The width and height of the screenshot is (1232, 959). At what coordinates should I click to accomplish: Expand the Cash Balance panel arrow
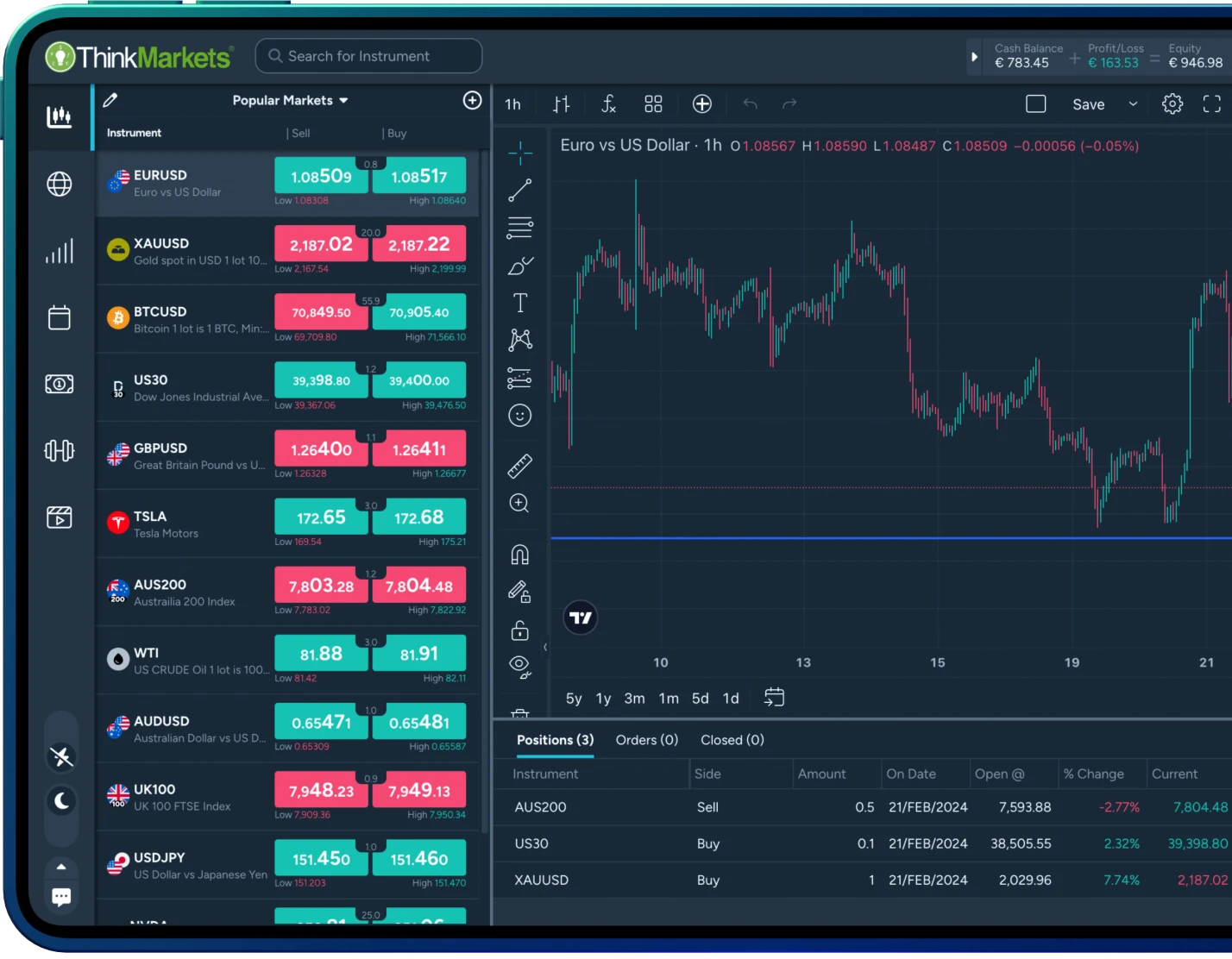click(x=974, y=55)
